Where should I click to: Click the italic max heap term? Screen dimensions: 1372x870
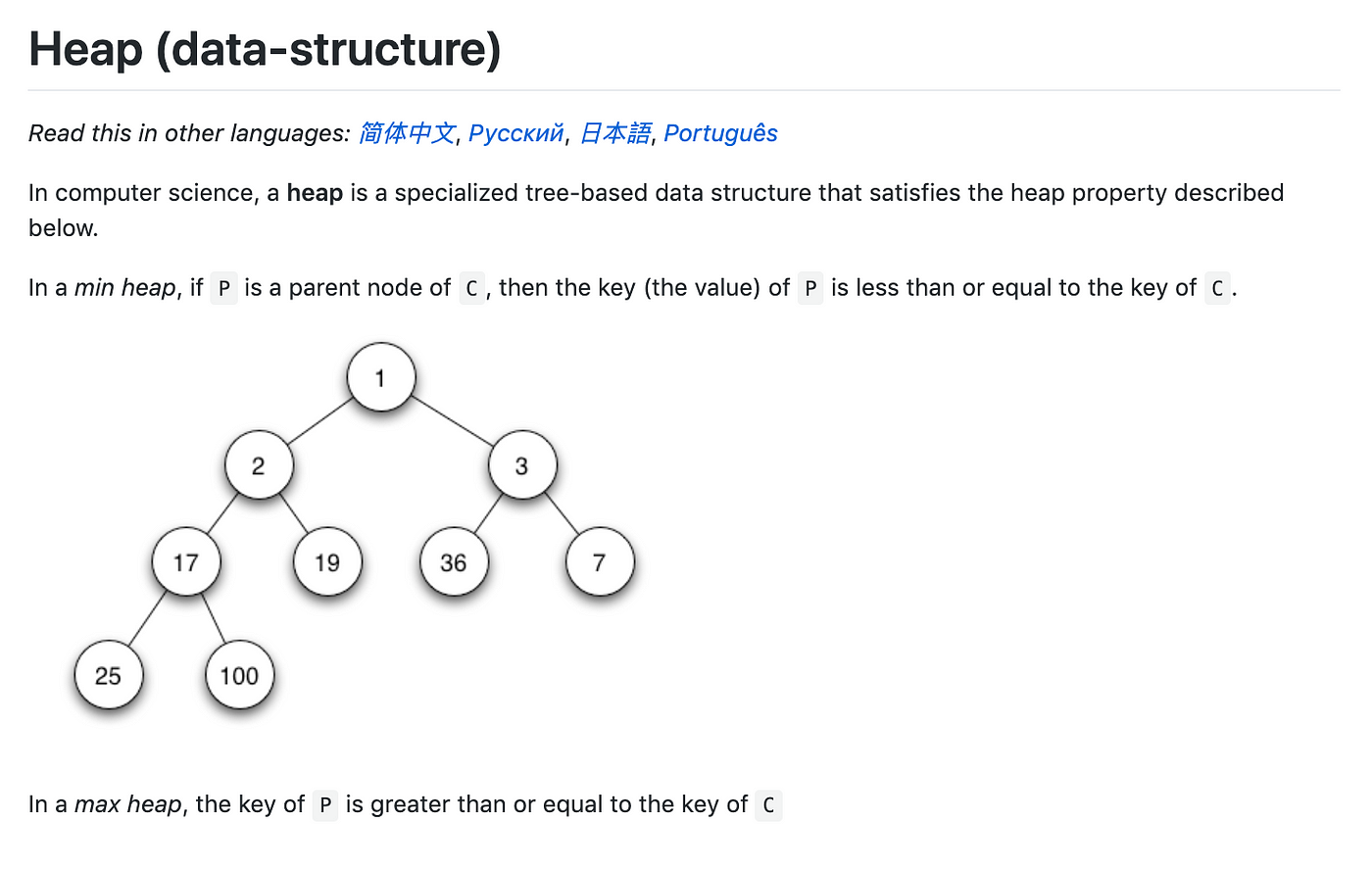click(128, 804)
